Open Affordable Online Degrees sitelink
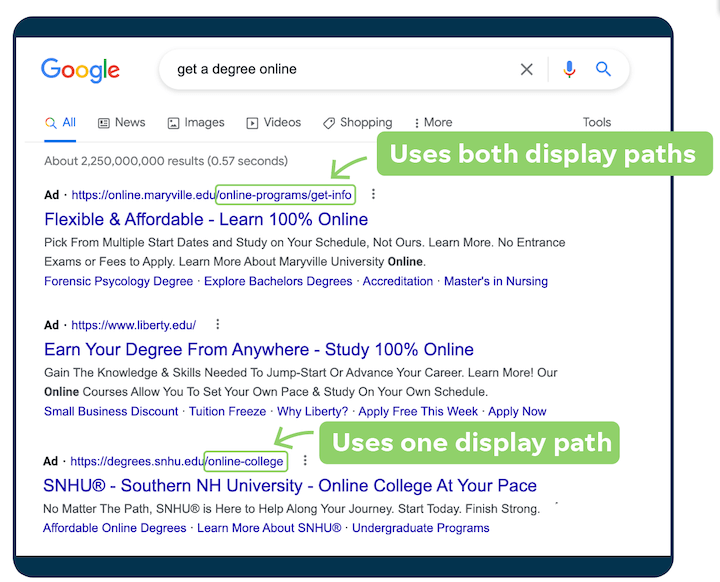Image resolution: width=720 pixels, height=582 pixels. (x=115, y=528)
